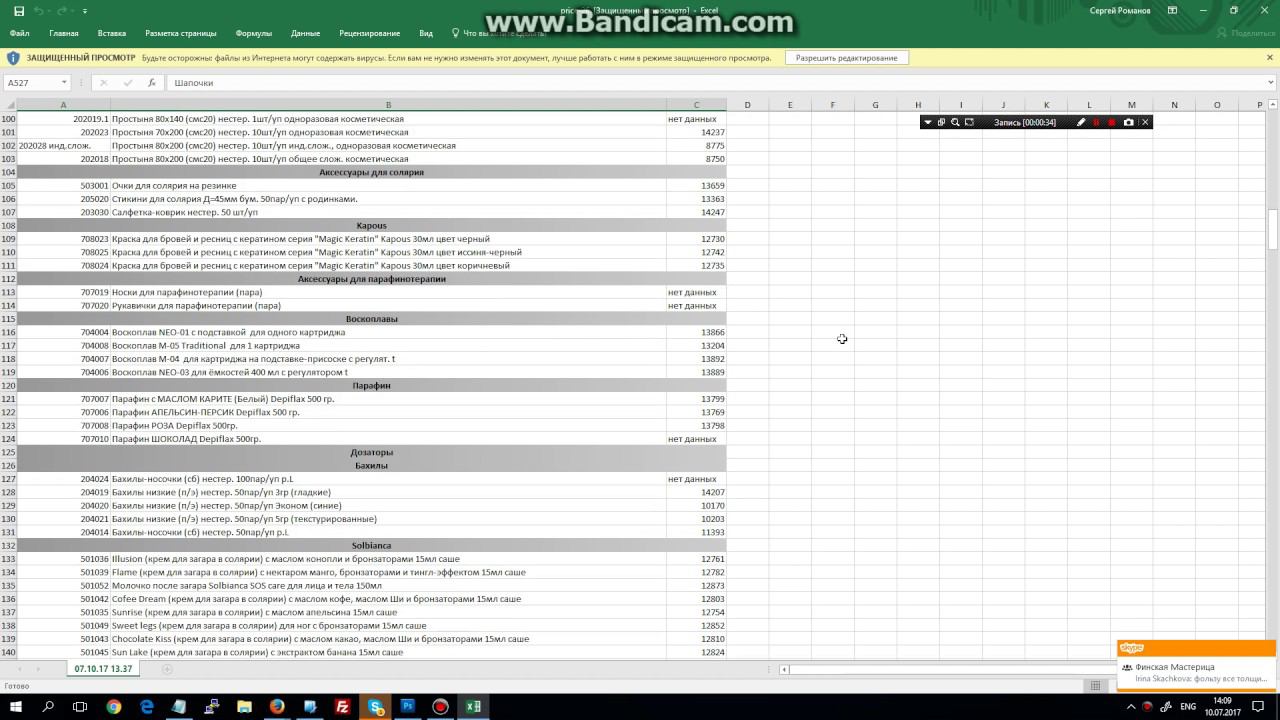Take a Bandicam screenshot with camera icon
1280x720 pixels.
(x=1129, y=122)
